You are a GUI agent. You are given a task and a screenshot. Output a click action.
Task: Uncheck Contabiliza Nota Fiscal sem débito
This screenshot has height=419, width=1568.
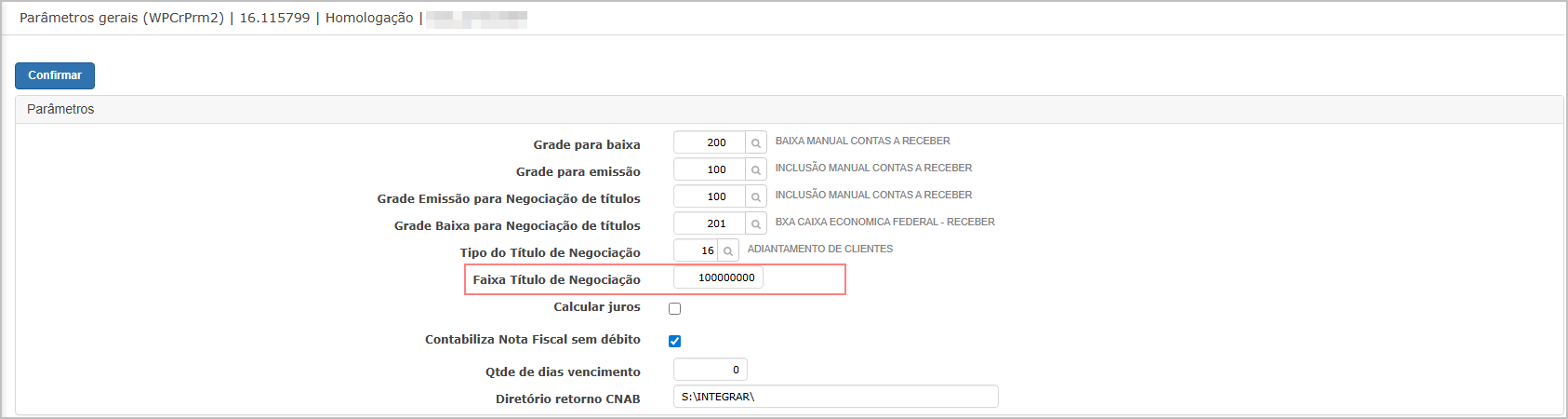675,341
